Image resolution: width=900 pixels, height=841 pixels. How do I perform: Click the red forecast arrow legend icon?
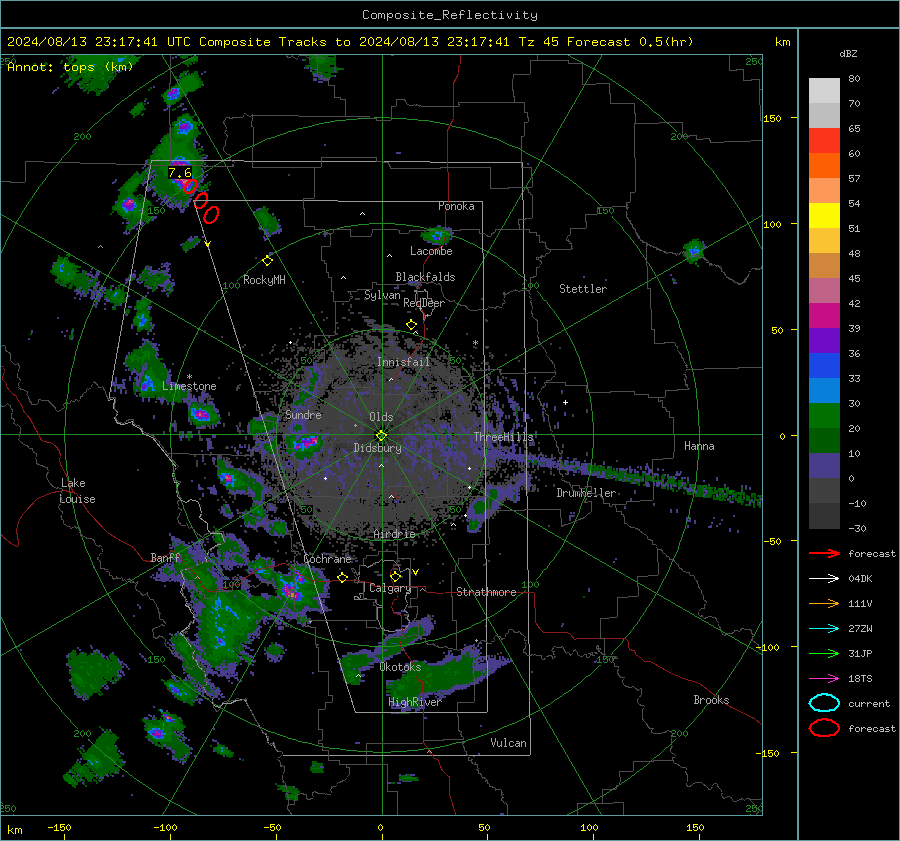pos(824,553)
